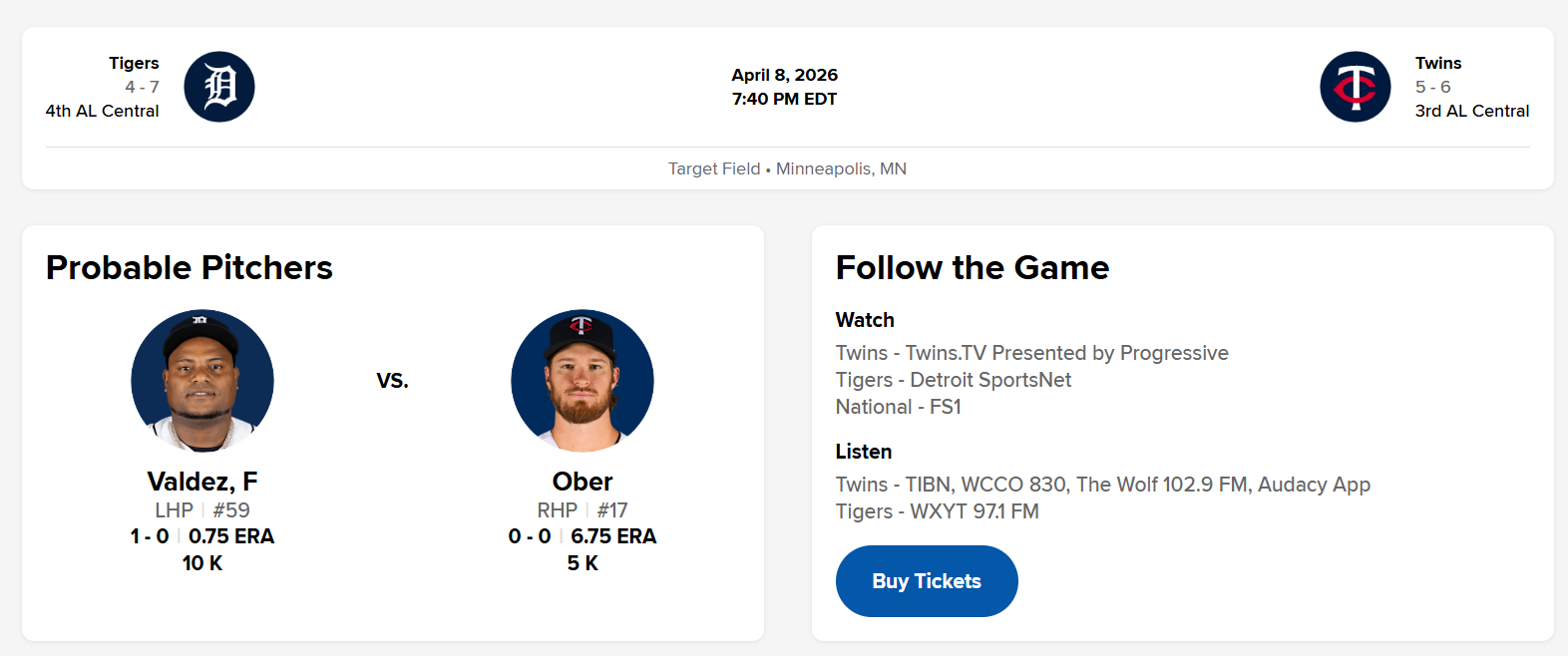Viewport: 1568px width, 656px height.
Task: Click the Probable Pitchers heading
Action: 190,267
